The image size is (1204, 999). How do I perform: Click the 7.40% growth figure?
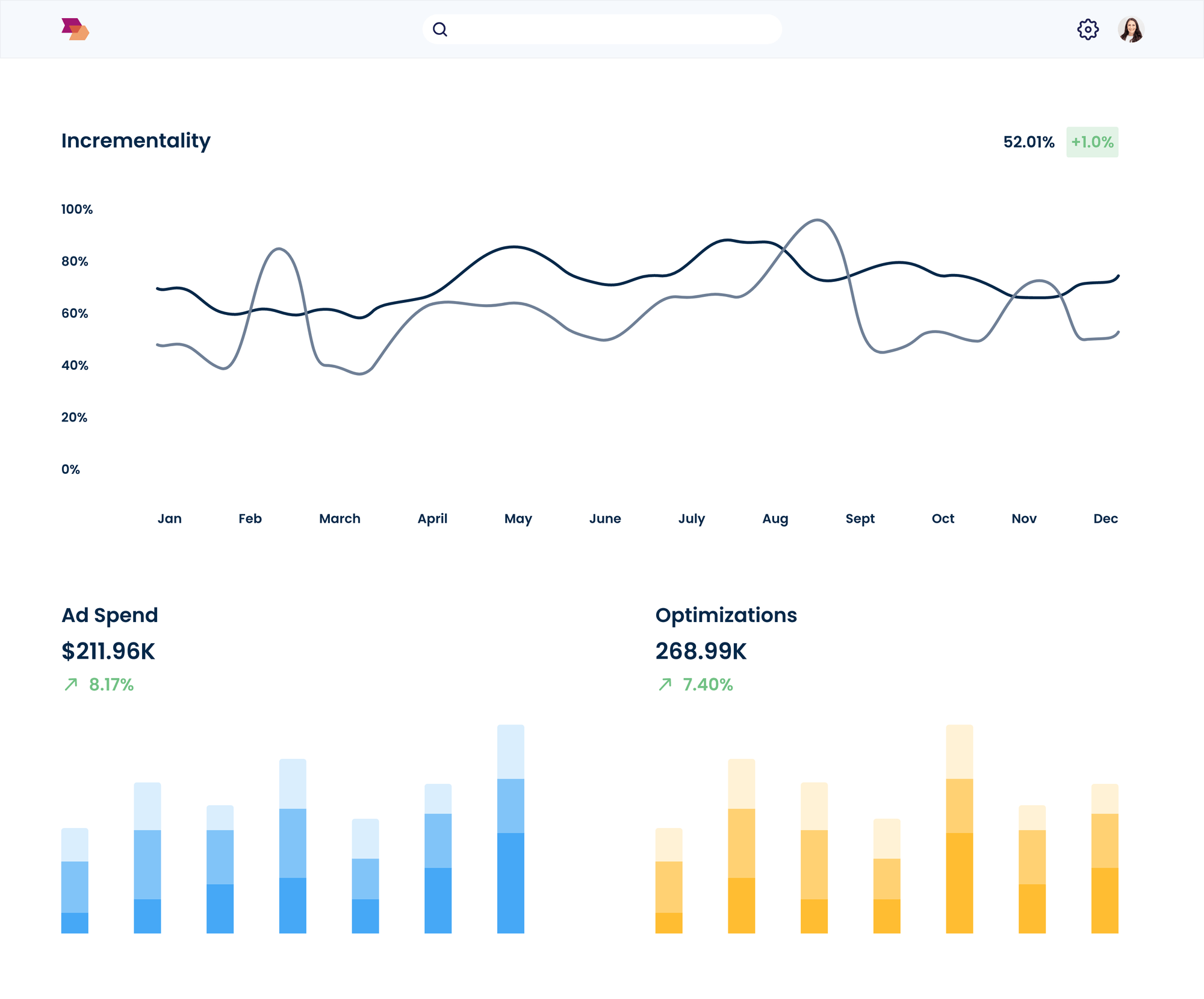tap(708, 685)
